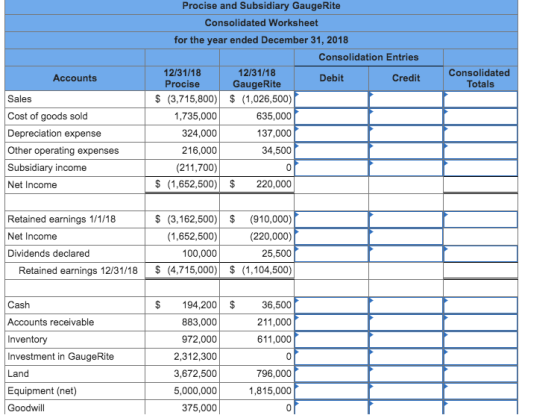Click the Sales row Debit input cell
This screenshot has height=418, width=560.
click(x=331, y=99)
